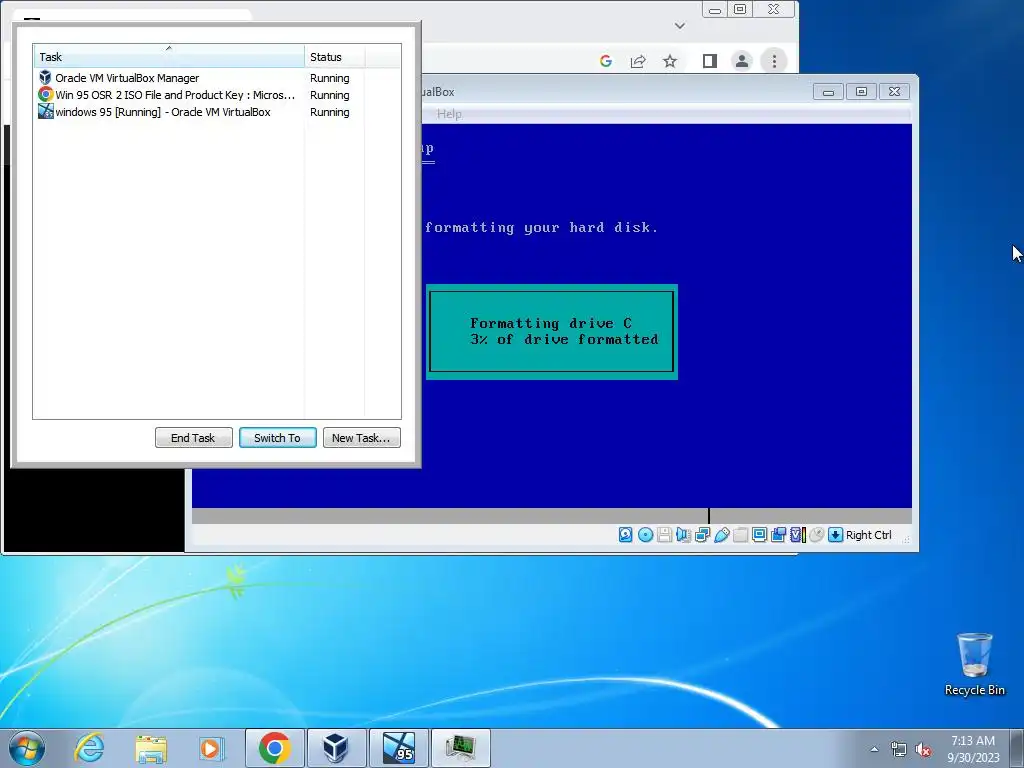The height and width of the screenshot is (768, 1024).
Task: Sort tasks by the Status column header
Action: (x=334, y=56)
